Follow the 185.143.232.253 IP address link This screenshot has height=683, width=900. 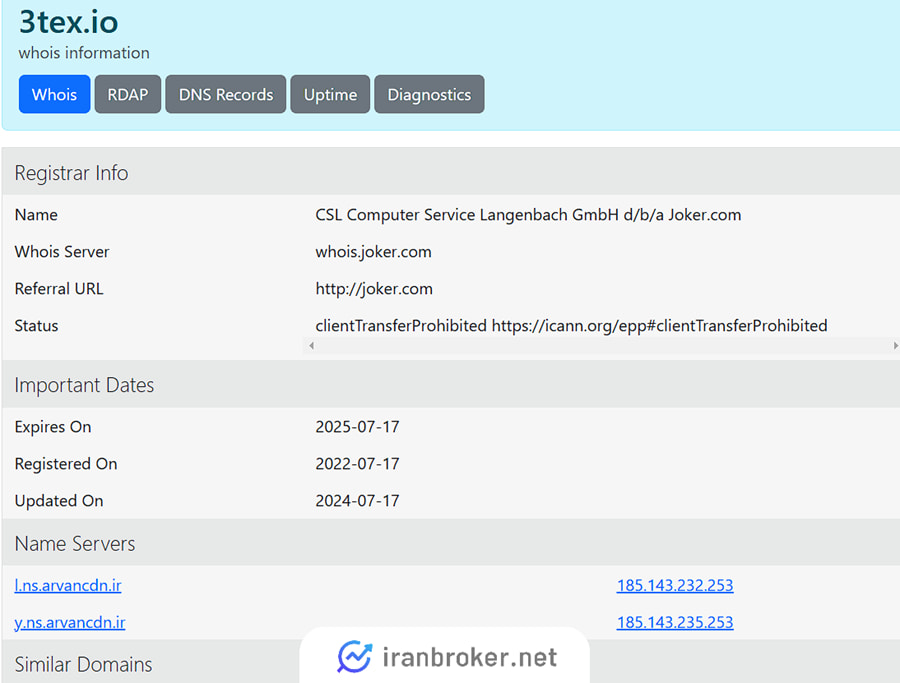point(675,585)
